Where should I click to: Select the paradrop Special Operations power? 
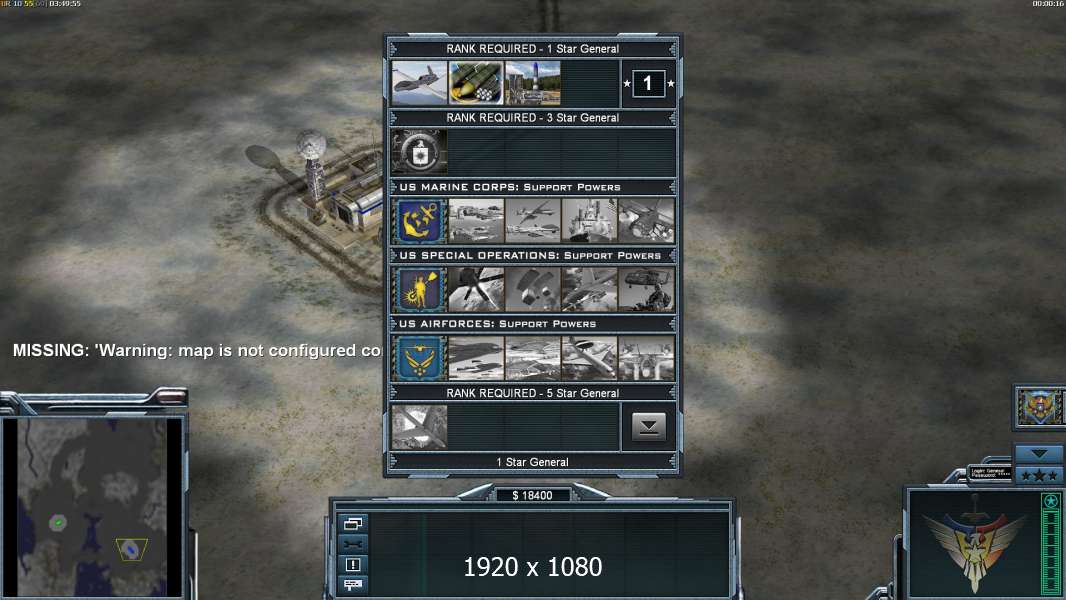[533, 289]
